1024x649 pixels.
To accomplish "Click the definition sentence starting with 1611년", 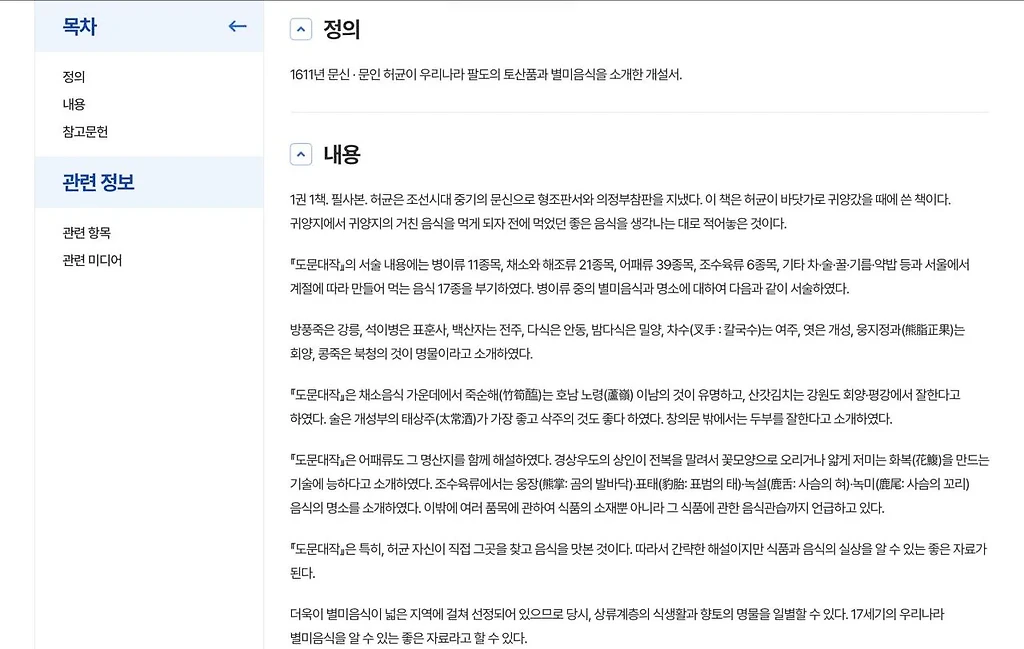I will 485,75.
